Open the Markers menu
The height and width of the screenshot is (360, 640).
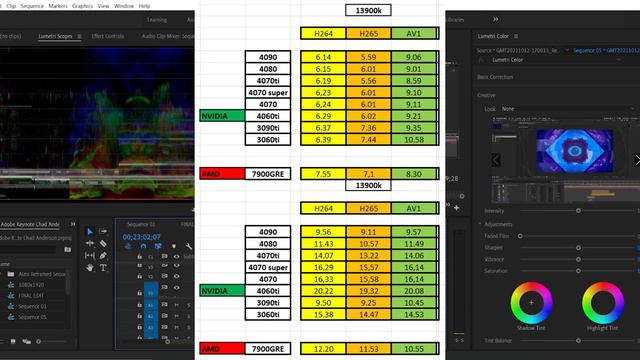click(58, 6)
